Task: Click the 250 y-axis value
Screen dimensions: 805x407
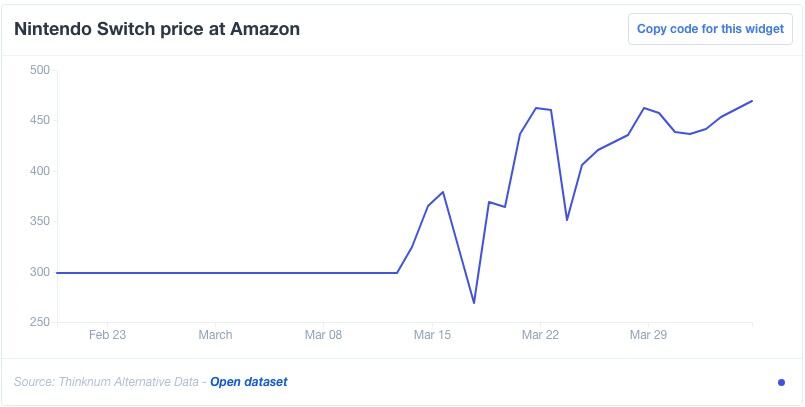Action: point(40,323)
